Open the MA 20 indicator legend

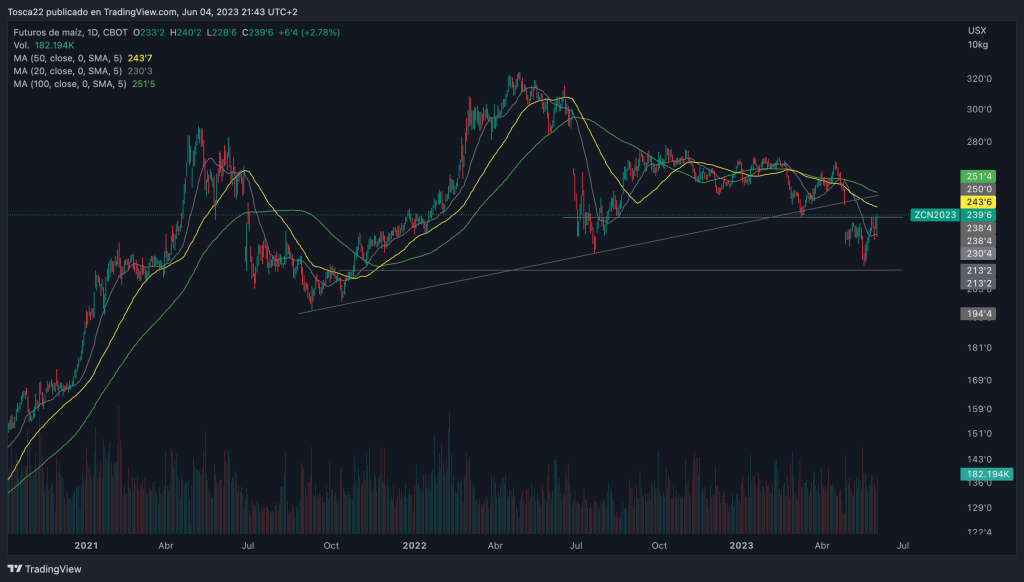(68, 71)
